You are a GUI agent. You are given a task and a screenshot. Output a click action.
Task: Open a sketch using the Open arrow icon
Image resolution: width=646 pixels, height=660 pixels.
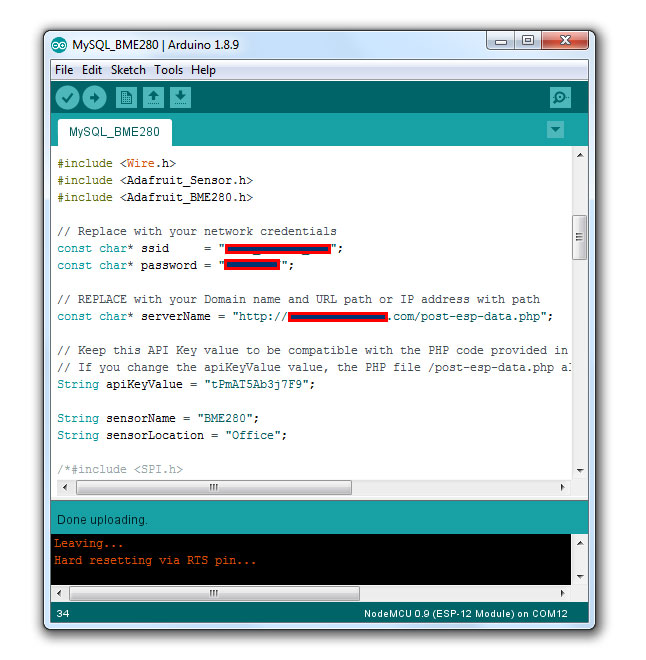pyautogui.click(x=153, y=98)
